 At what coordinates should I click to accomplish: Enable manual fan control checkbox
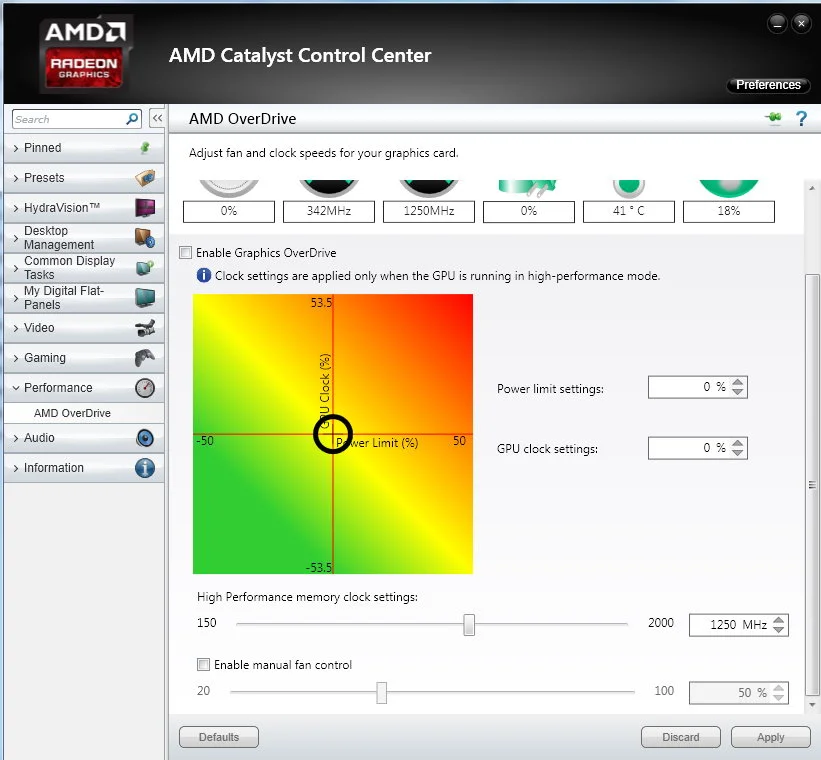coord(203,665)
